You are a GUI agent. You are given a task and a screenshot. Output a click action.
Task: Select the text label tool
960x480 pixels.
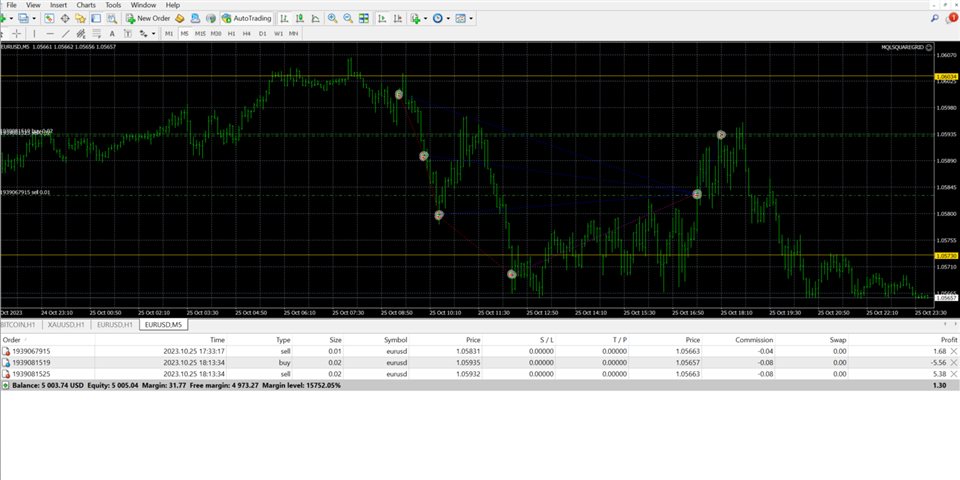(128, 34)
